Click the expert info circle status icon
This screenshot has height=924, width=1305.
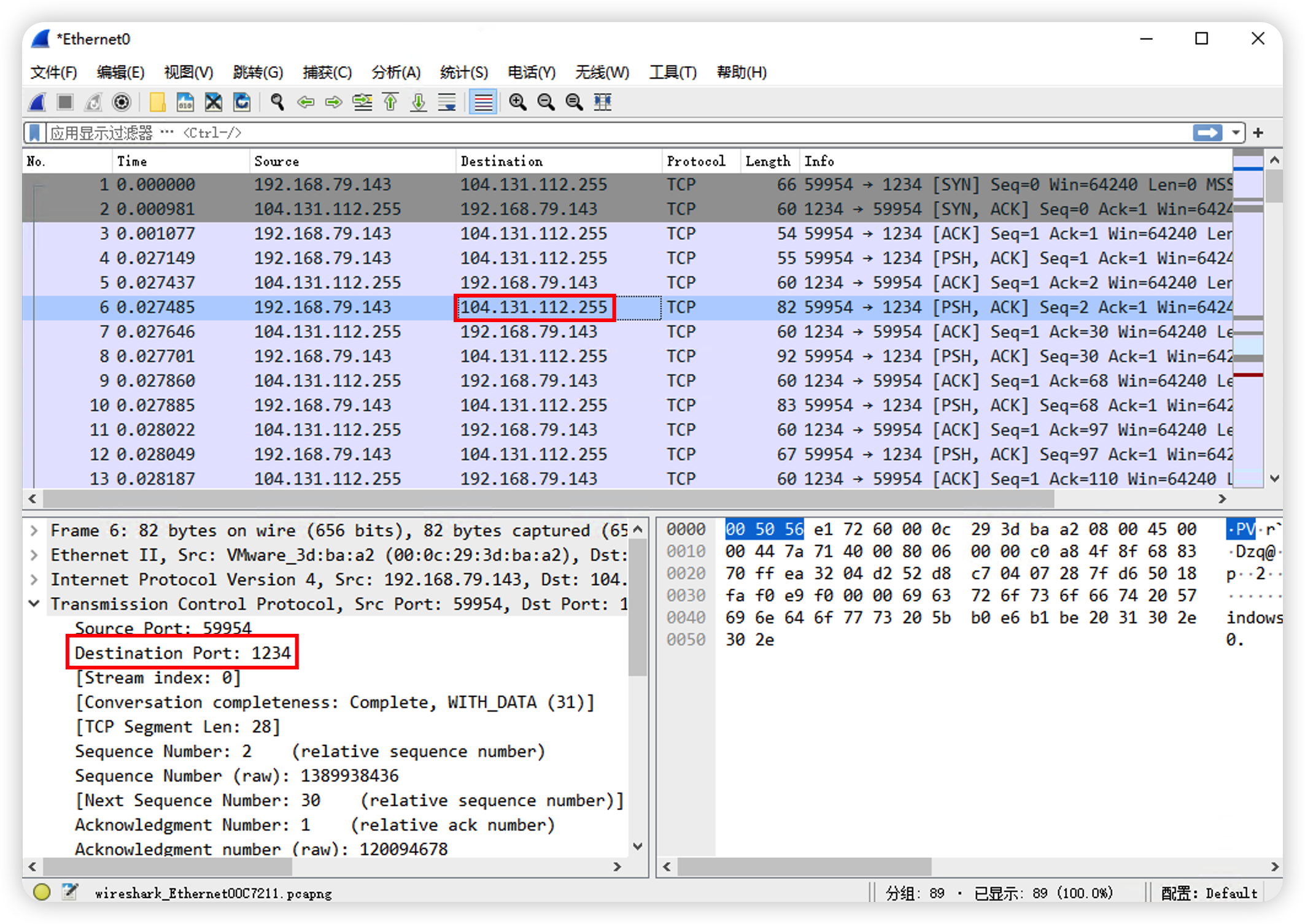pyautogui.click(x=42, y=892)
